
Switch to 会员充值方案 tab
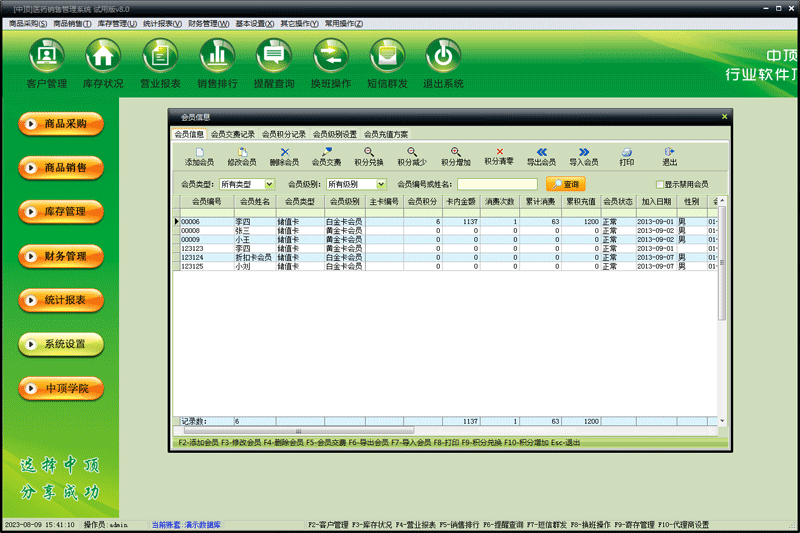pyautogui.click(x=386, y=134)
